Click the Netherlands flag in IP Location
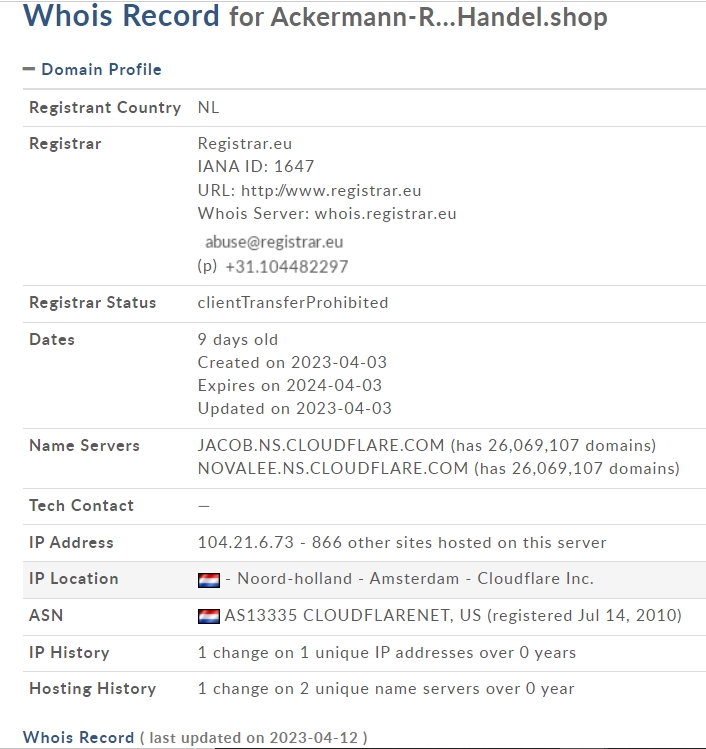 [x=209, y=580]
